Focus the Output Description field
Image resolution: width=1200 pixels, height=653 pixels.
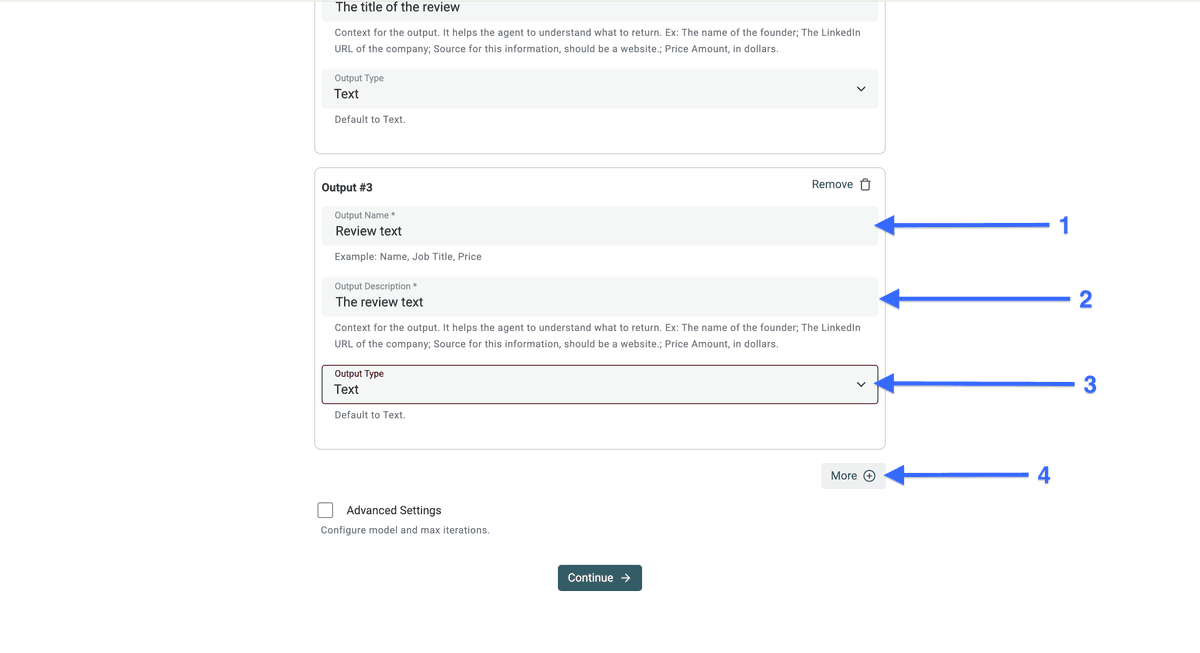pos(600,297)
